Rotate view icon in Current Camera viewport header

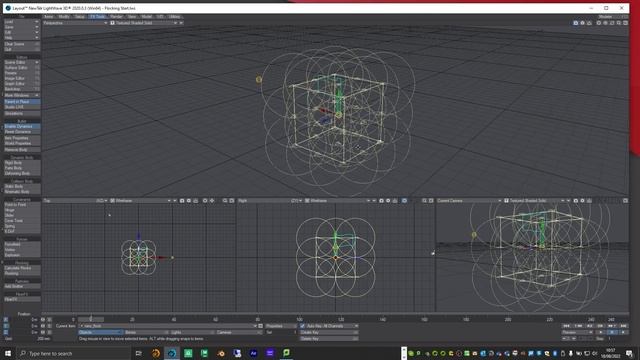pyautogui.click(x=582, y=200)
